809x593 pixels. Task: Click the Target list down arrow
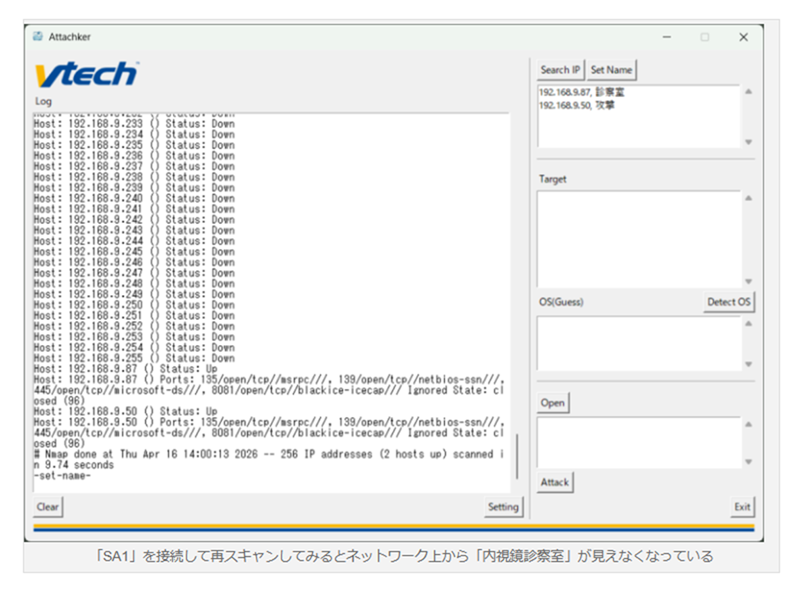(x=748, y=281)
